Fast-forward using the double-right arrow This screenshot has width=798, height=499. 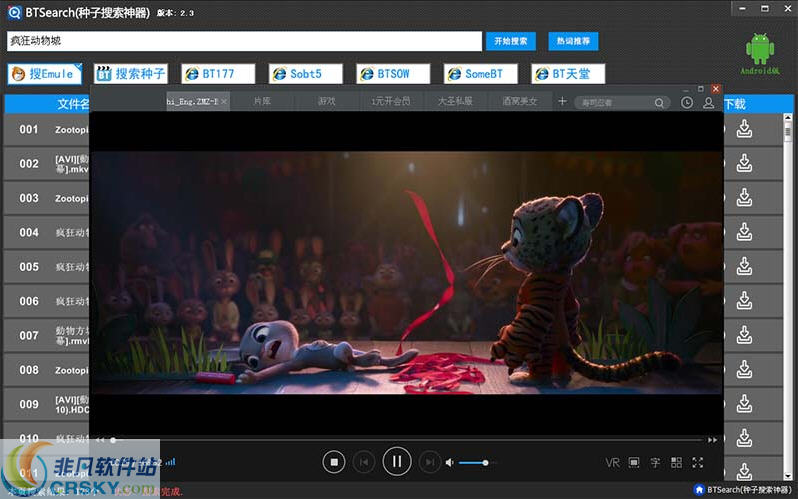712,440
